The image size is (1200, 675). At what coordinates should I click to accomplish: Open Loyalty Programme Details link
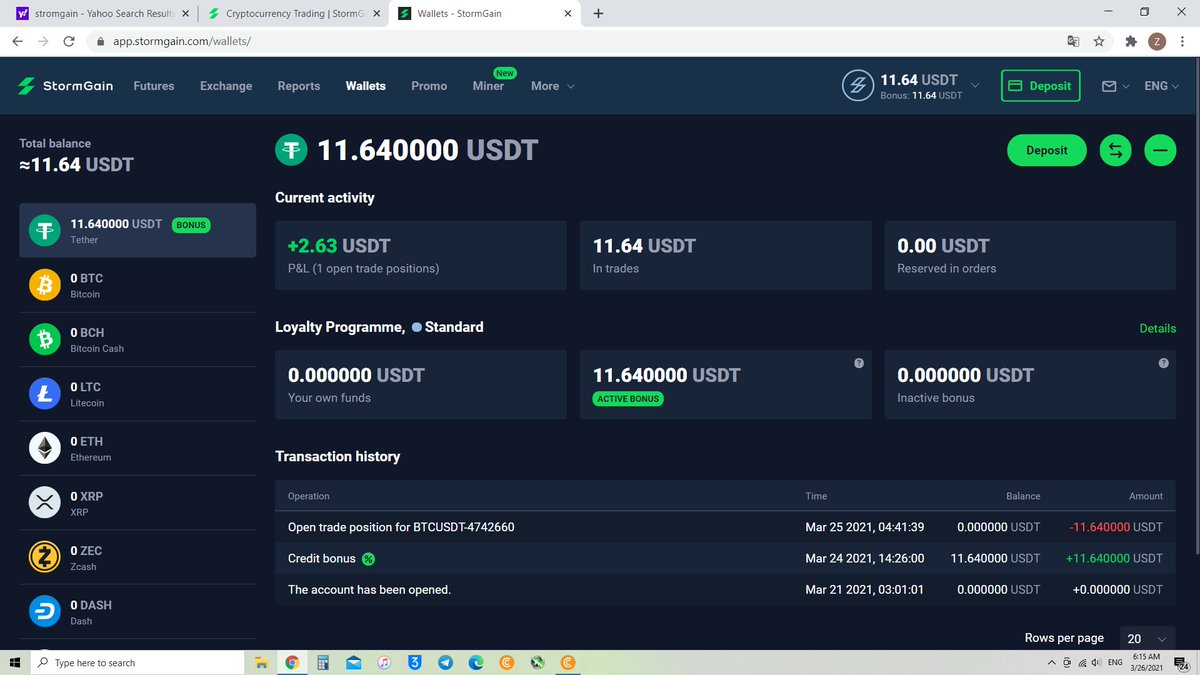point(1157,328)
